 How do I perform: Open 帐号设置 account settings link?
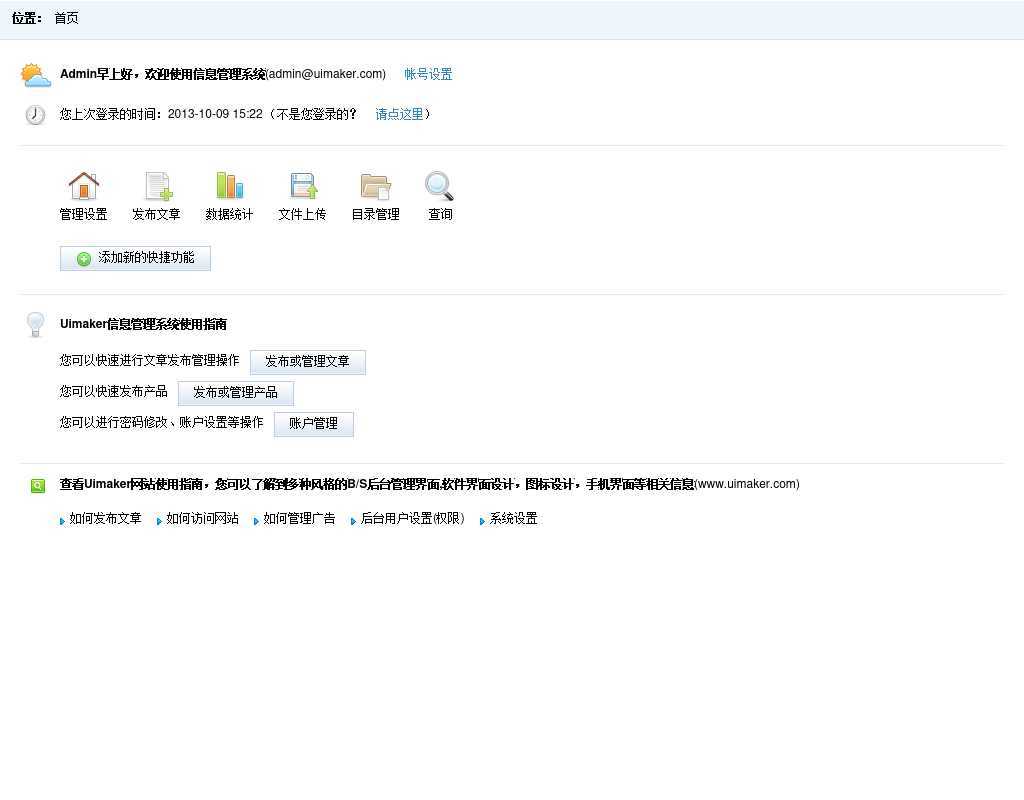click(x=428, y=74)
